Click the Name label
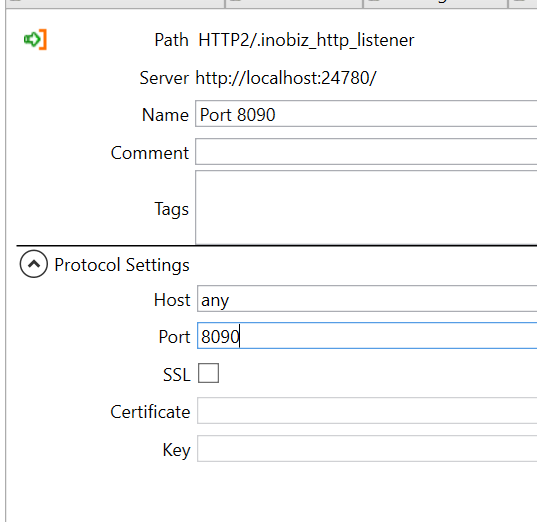This screenshot has height=522, width=537. coord(165,115)
